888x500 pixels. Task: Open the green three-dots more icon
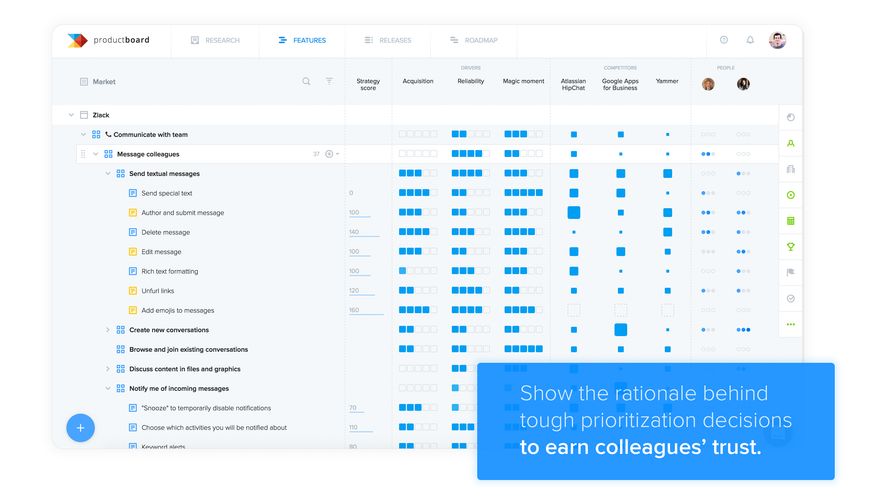point(791,324)
